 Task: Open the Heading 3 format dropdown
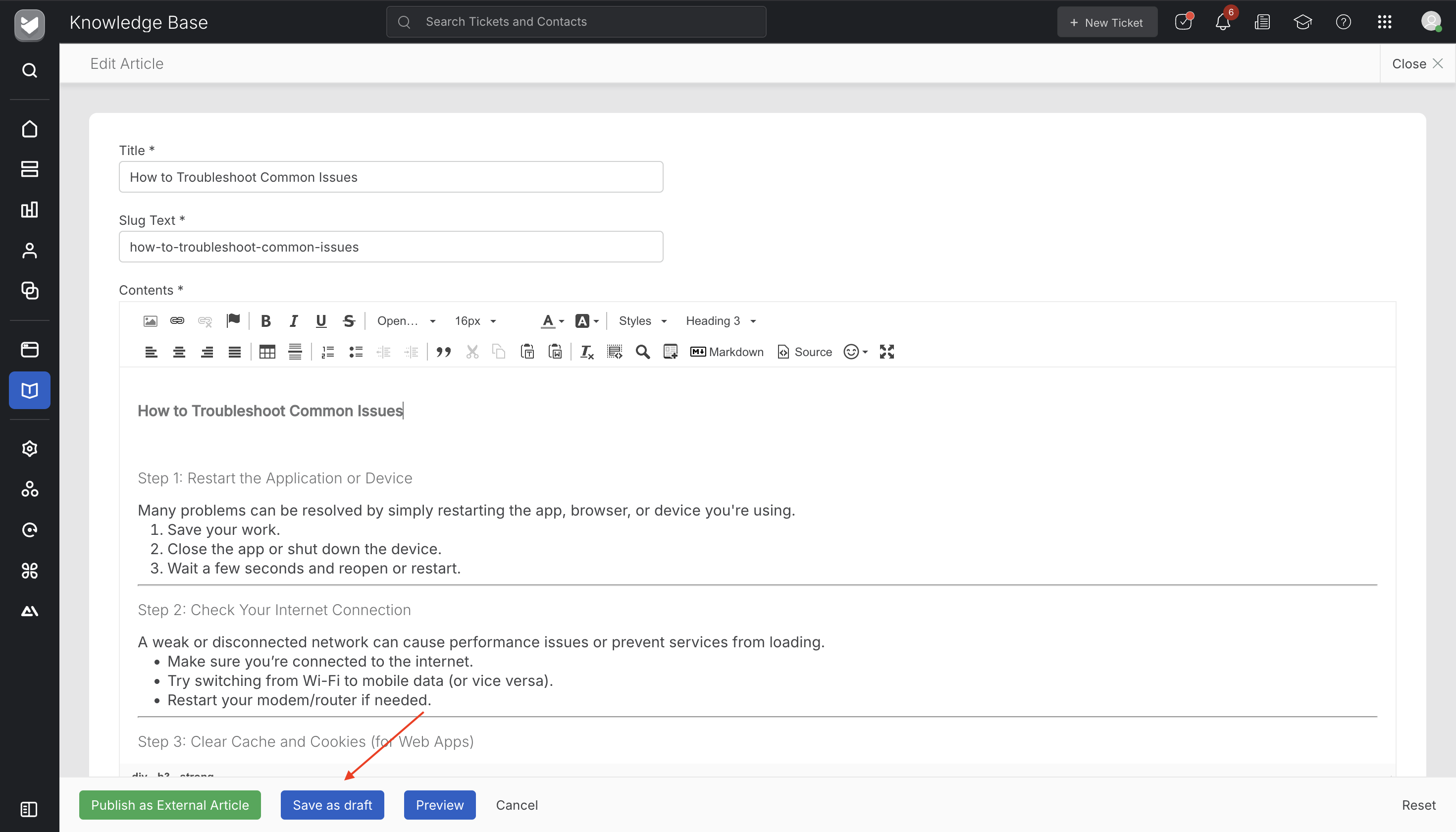tap(721, 321)
